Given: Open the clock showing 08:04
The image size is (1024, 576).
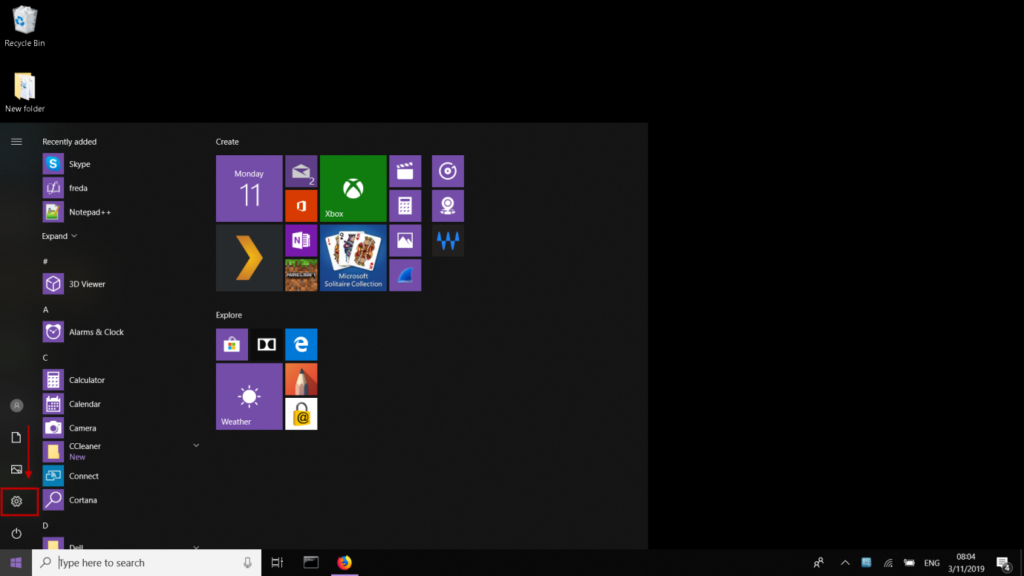Looking at the screenshot, I should (966, 562).
